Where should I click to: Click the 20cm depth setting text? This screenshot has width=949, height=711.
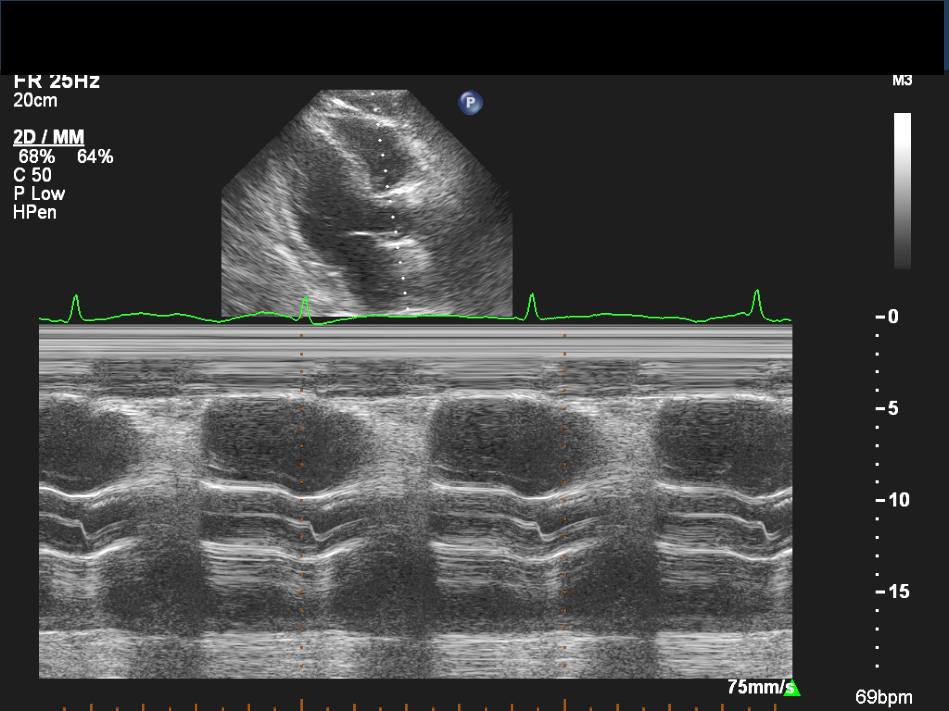pos(35,101)
